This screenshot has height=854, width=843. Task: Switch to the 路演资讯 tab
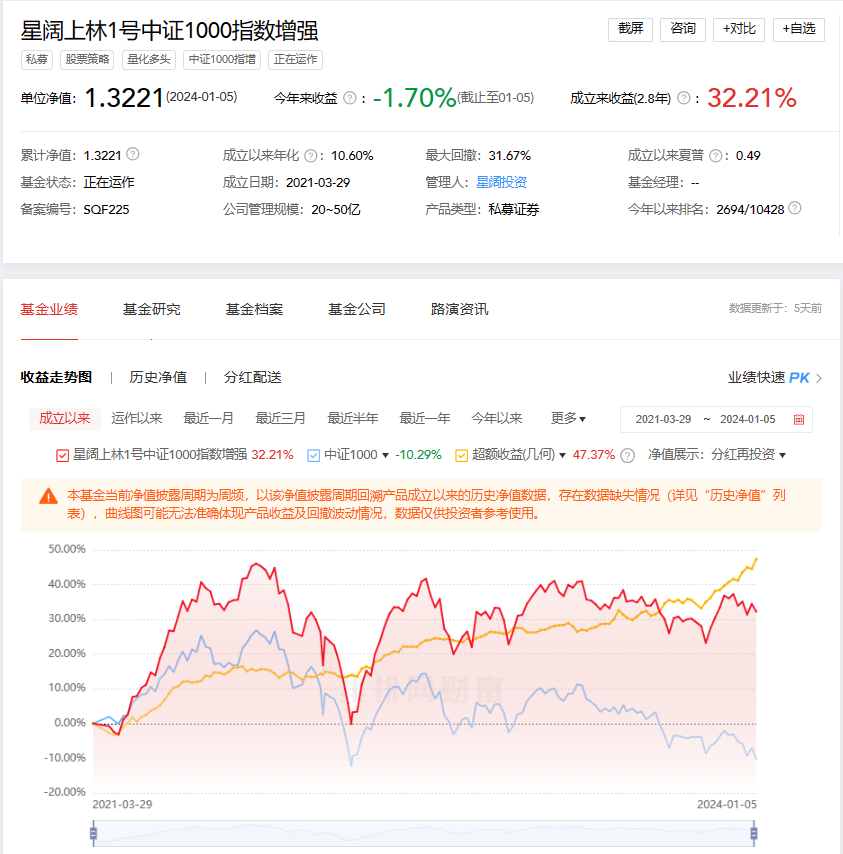(460, 309)
